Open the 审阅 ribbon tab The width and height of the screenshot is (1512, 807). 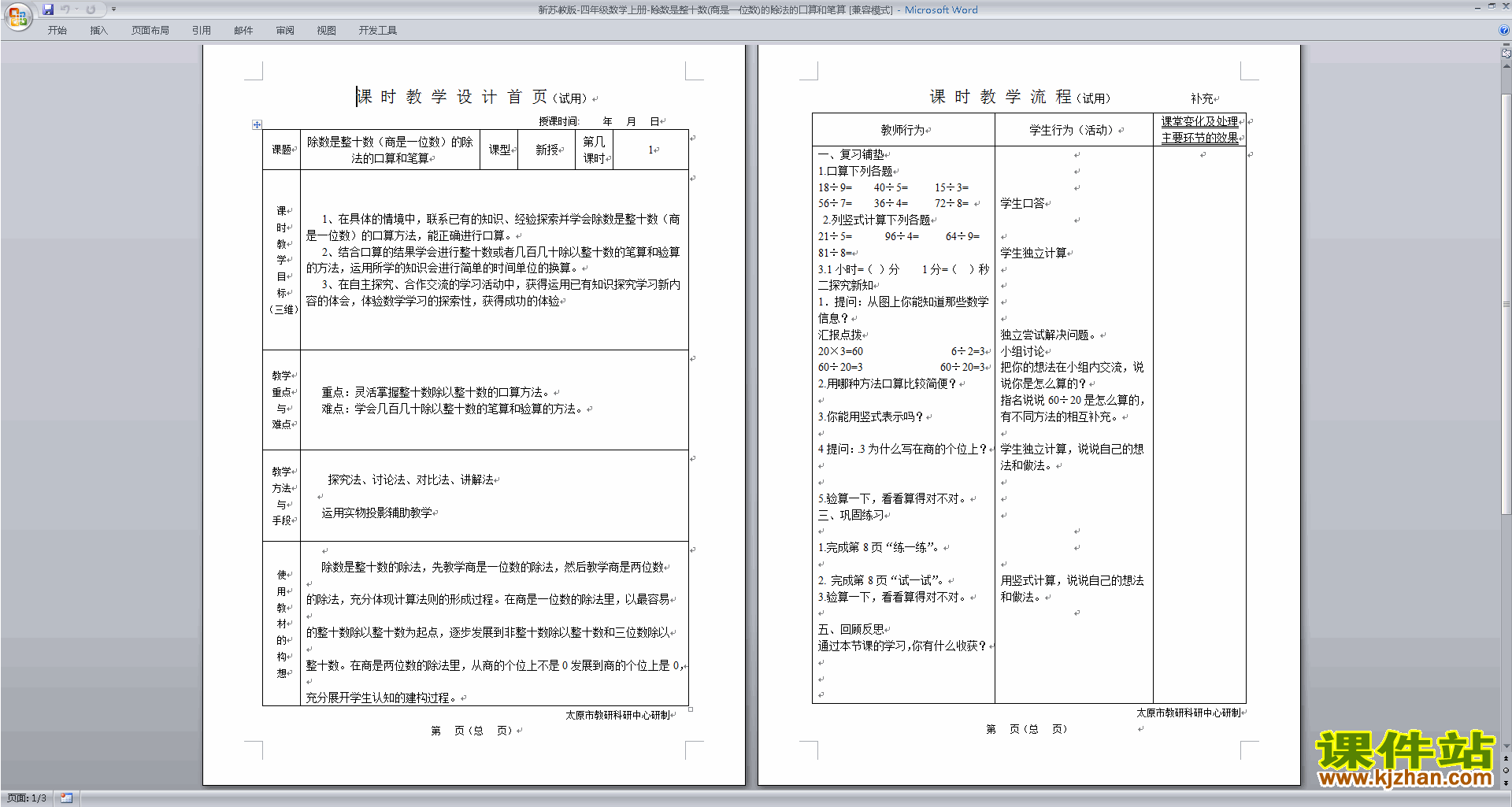pos(285,31)
